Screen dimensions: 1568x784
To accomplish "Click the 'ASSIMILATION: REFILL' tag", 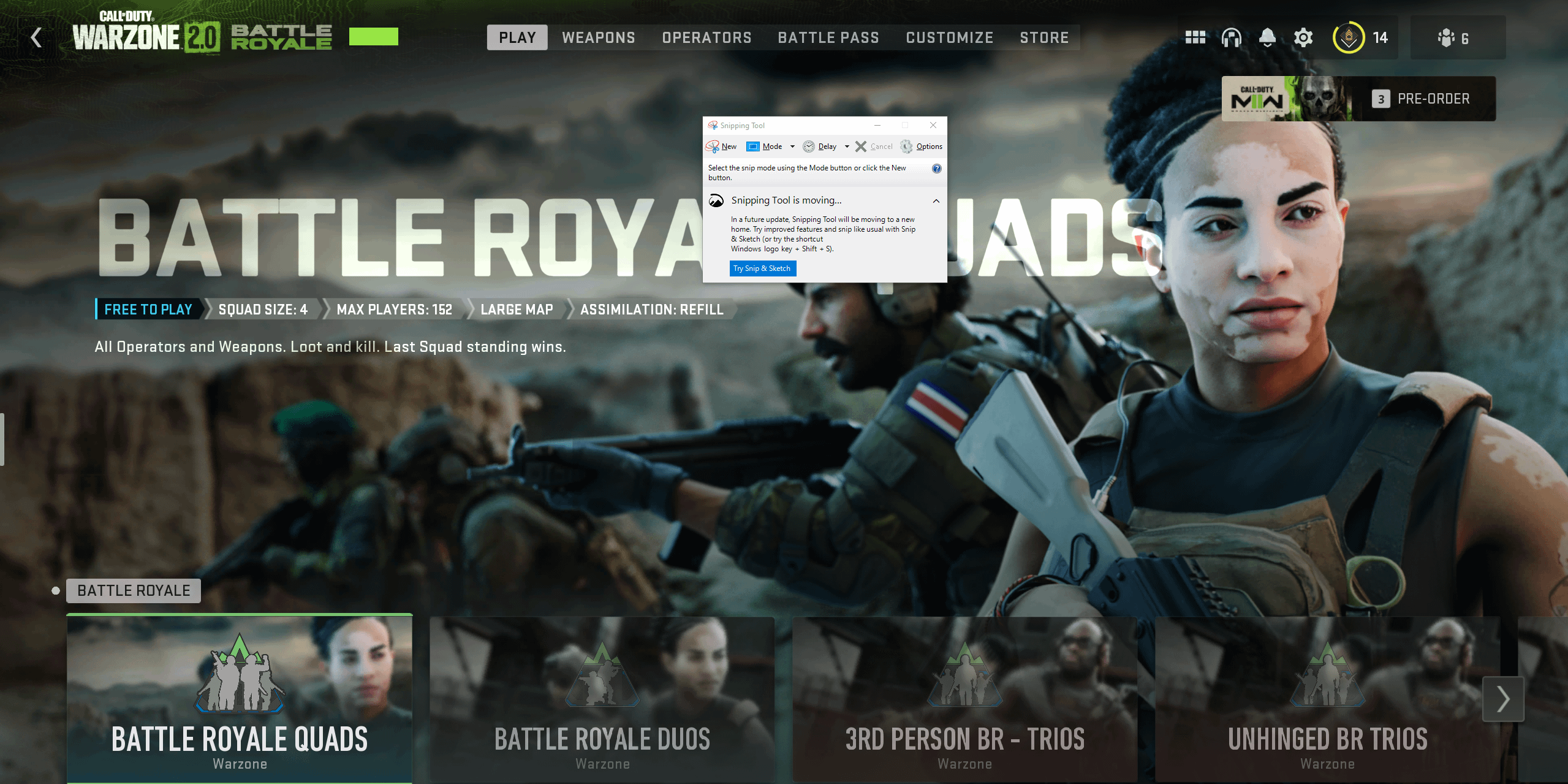I will point(652,310).
